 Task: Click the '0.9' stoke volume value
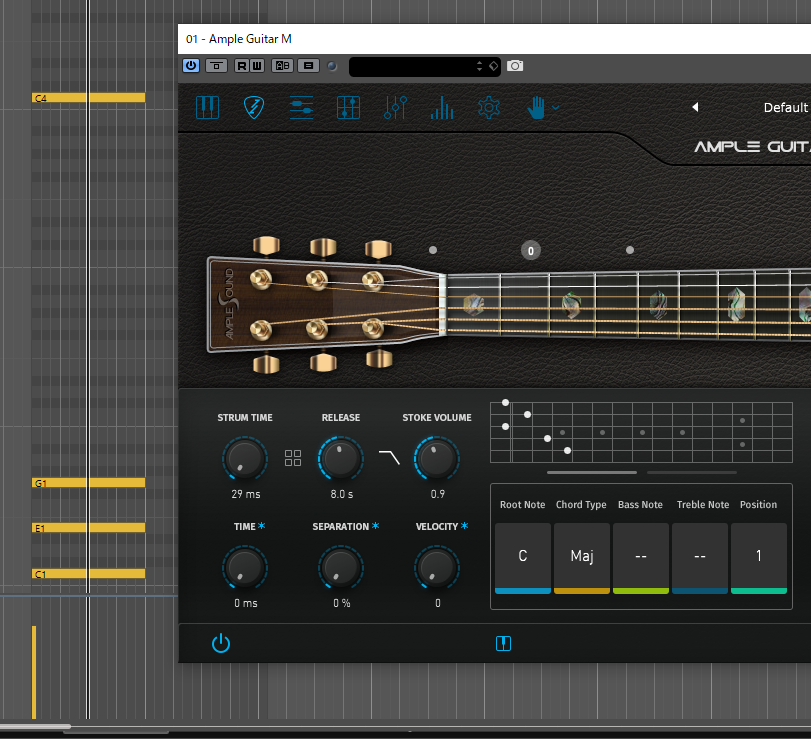(438, 494)
